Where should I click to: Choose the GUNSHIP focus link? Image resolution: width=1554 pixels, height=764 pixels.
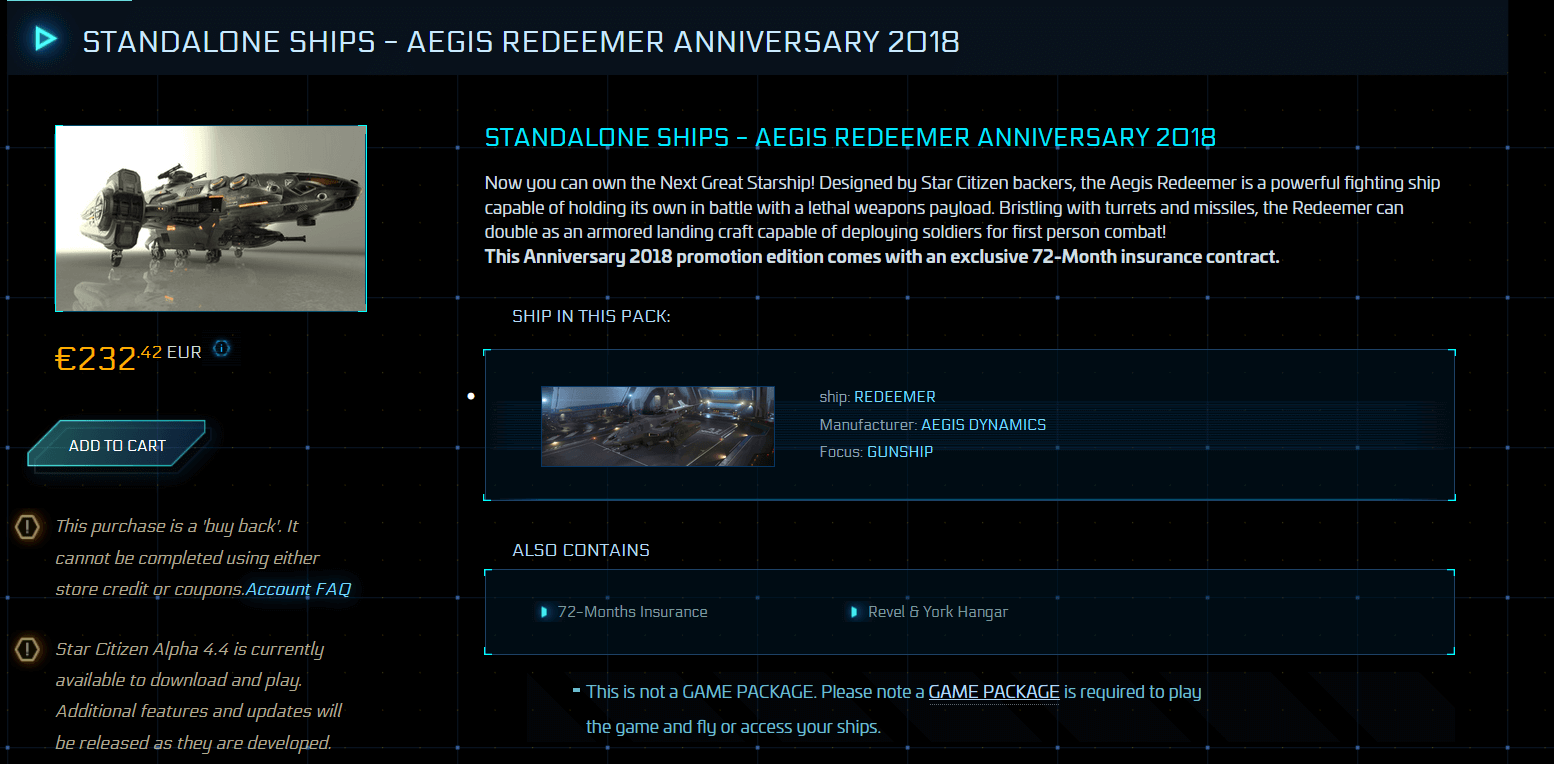tap(900, 452)
